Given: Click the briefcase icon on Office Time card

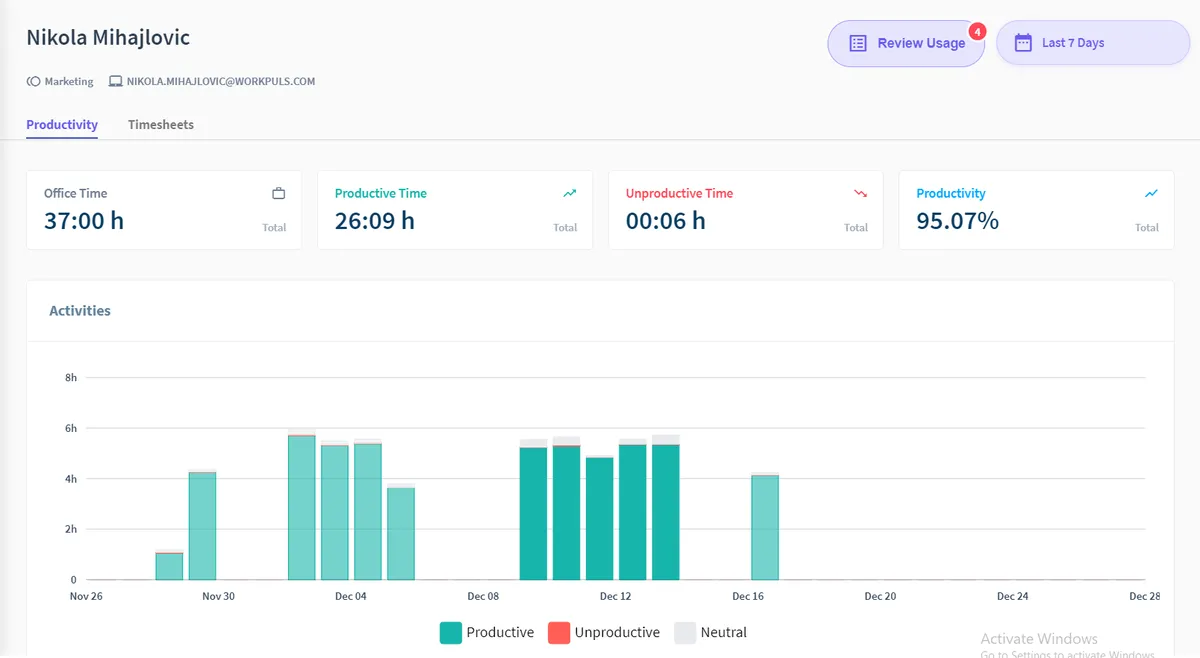Looking at the screenshot, I should [x=279, y=193].
